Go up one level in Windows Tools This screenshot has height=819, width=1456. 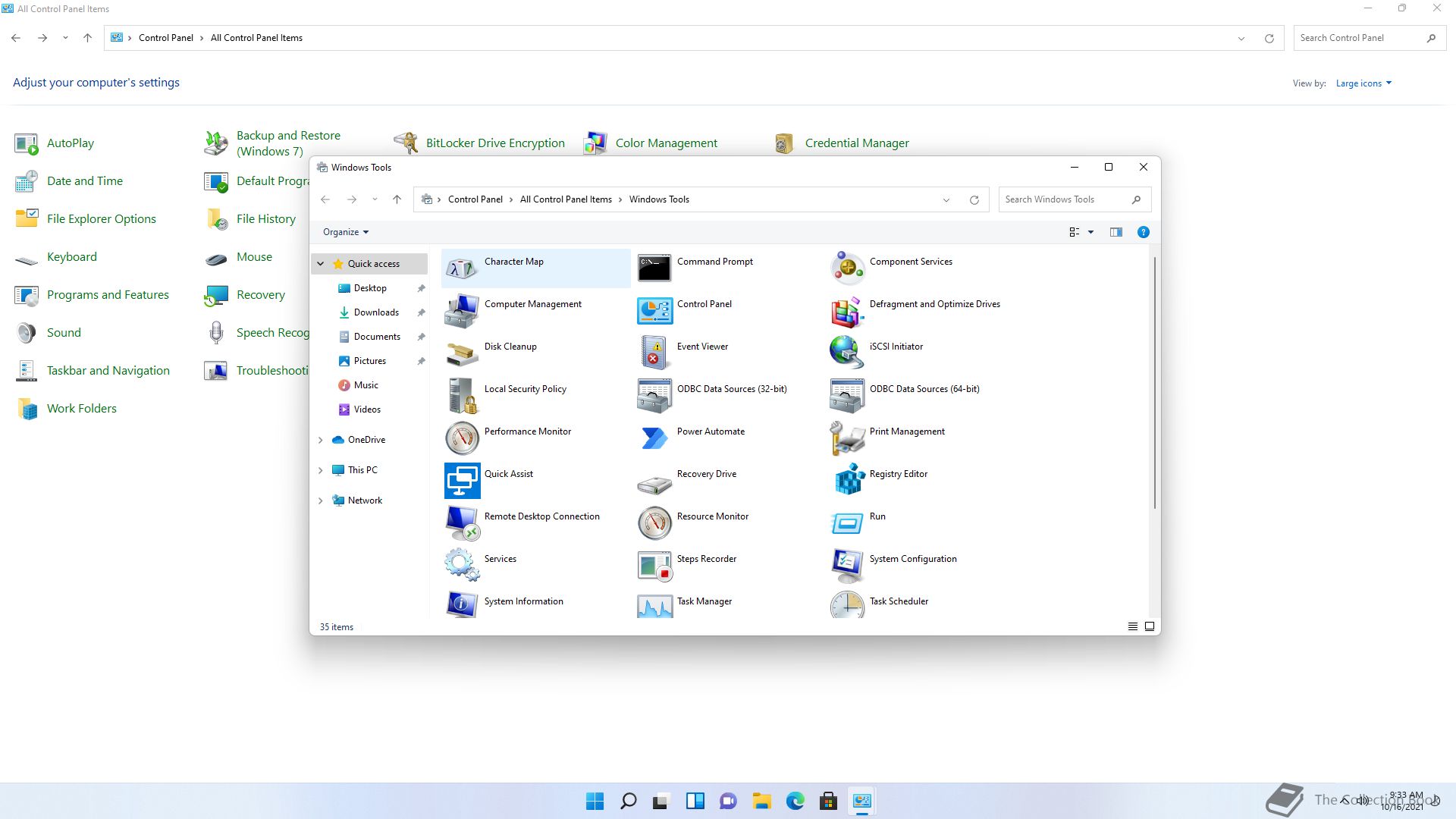click(x=397, y=199)
